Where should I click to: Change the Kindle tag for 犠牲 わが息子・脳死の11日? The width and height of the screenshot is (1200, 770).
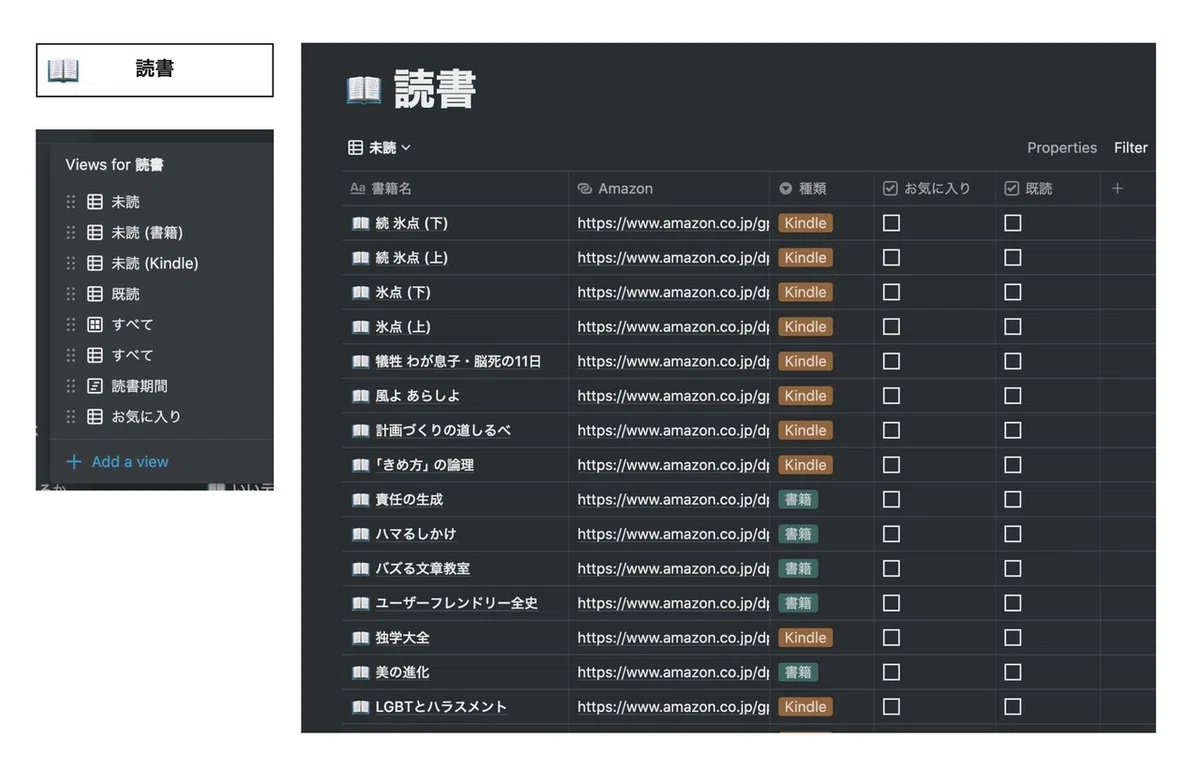(805, 361)
